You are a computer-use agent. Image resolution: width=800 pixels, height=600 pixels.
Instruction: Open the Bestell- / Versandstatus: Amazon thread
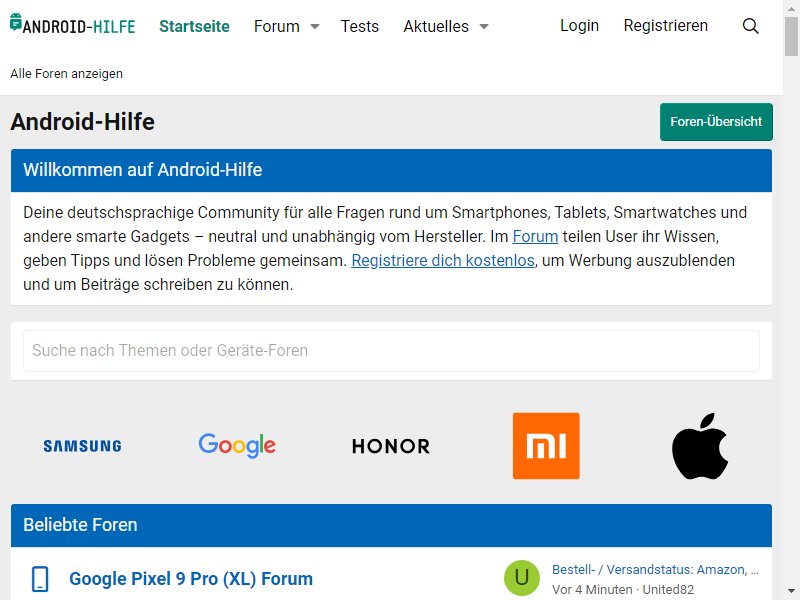coord(655,570)
